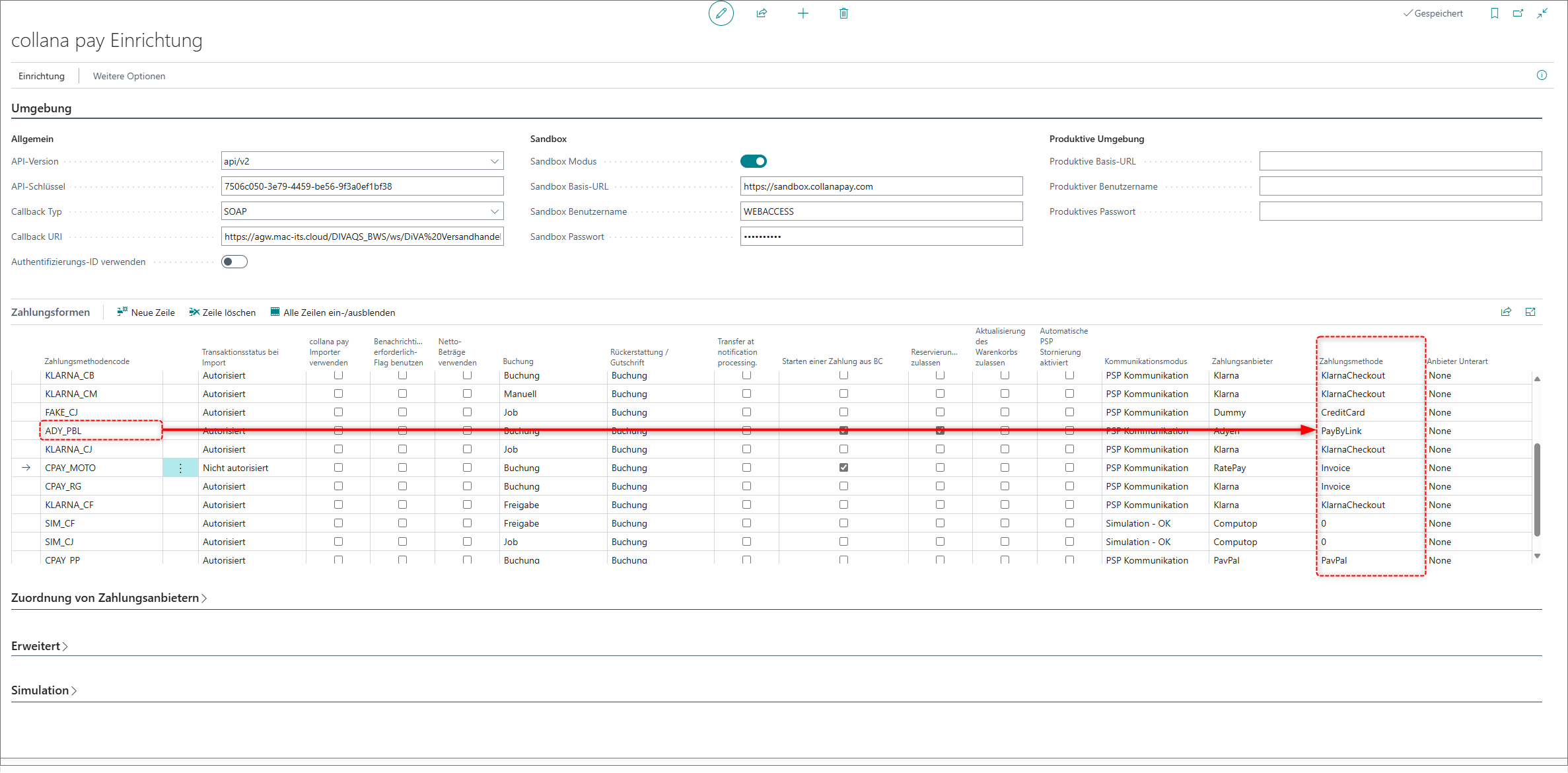Click the bookmark icon
This screenshot has width=1568, height=773.
coord(1495,13)
